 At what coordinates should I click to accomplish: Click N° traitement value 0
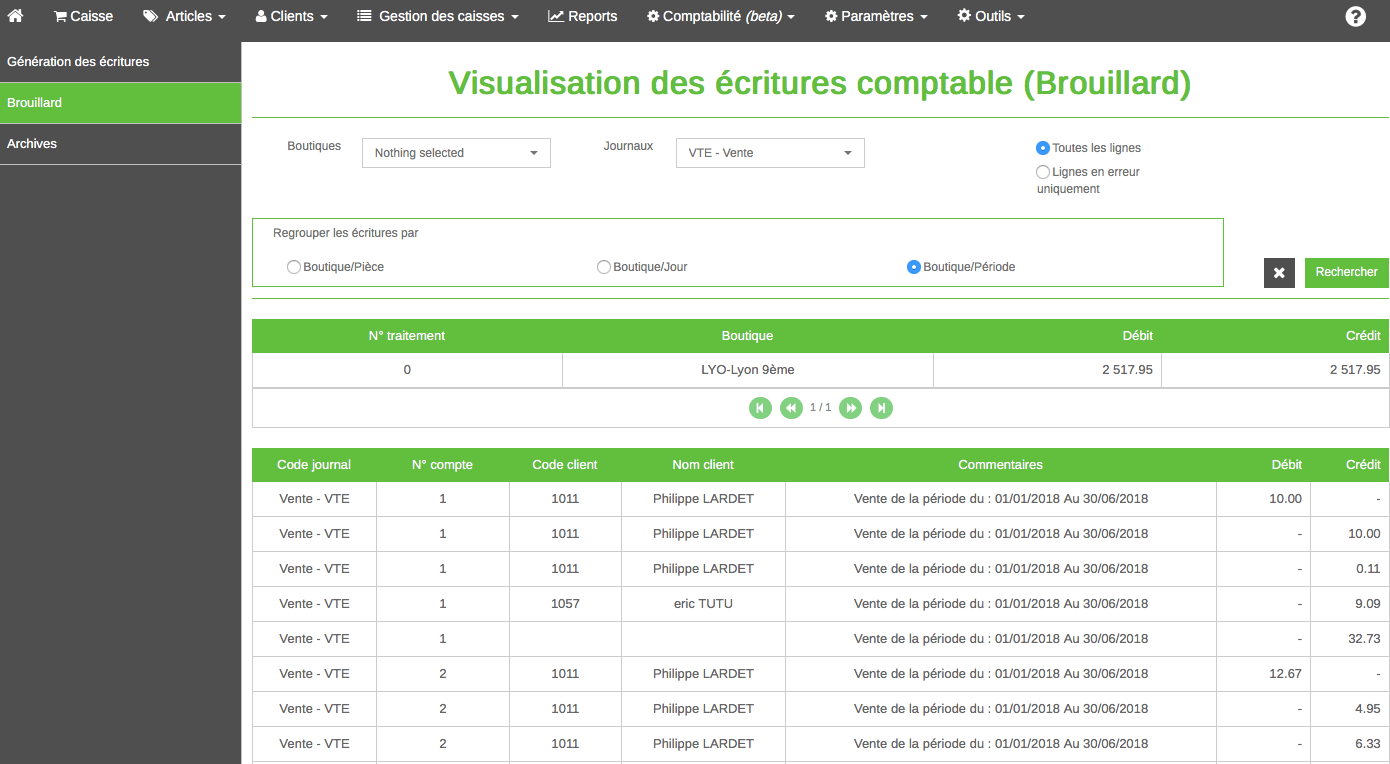[x=407, y=370]
